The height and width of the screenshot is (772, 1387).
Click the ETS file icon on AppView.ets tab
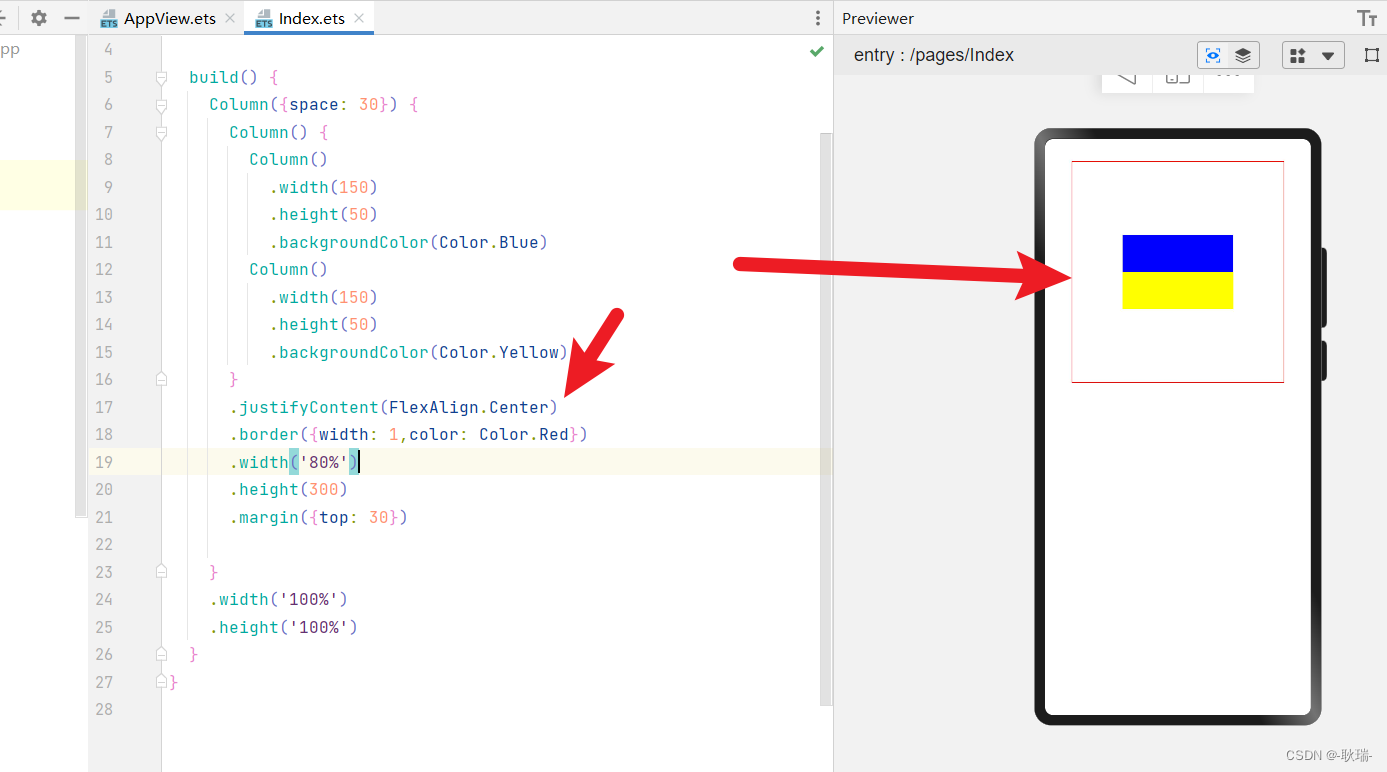[109, 19]
